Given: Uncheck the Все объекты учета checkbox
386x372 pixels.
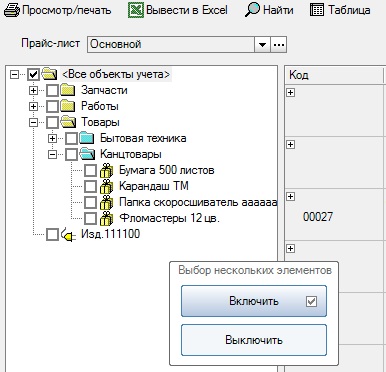Looking at the screenshot, I should click(x=33, y=74).
